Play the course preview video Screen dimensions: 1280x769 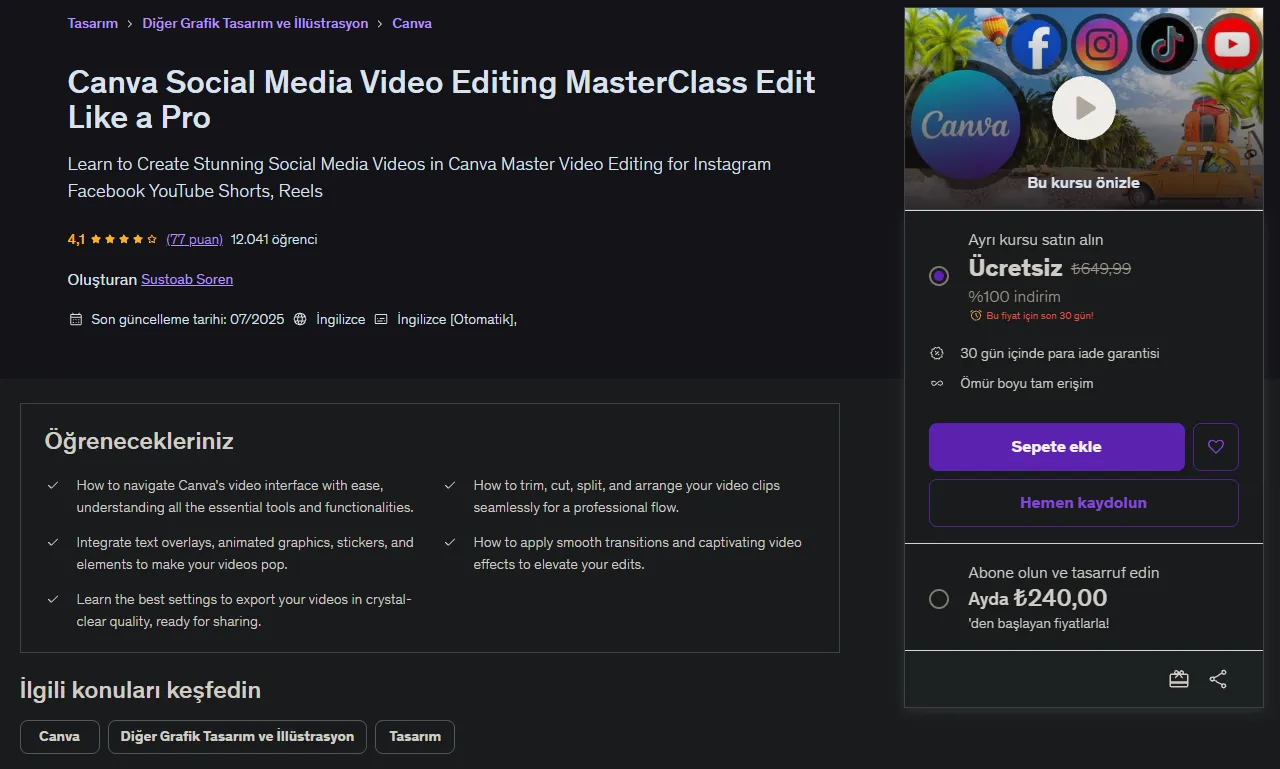coord(1083,107)
